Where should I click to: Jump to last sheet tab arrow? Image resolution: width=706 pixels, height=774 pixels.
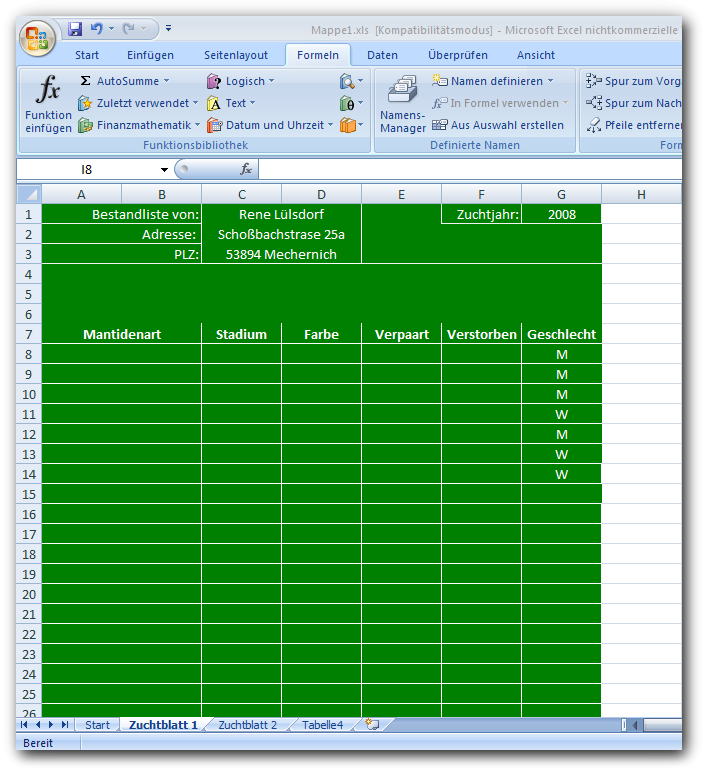click(x=65, y=725)
